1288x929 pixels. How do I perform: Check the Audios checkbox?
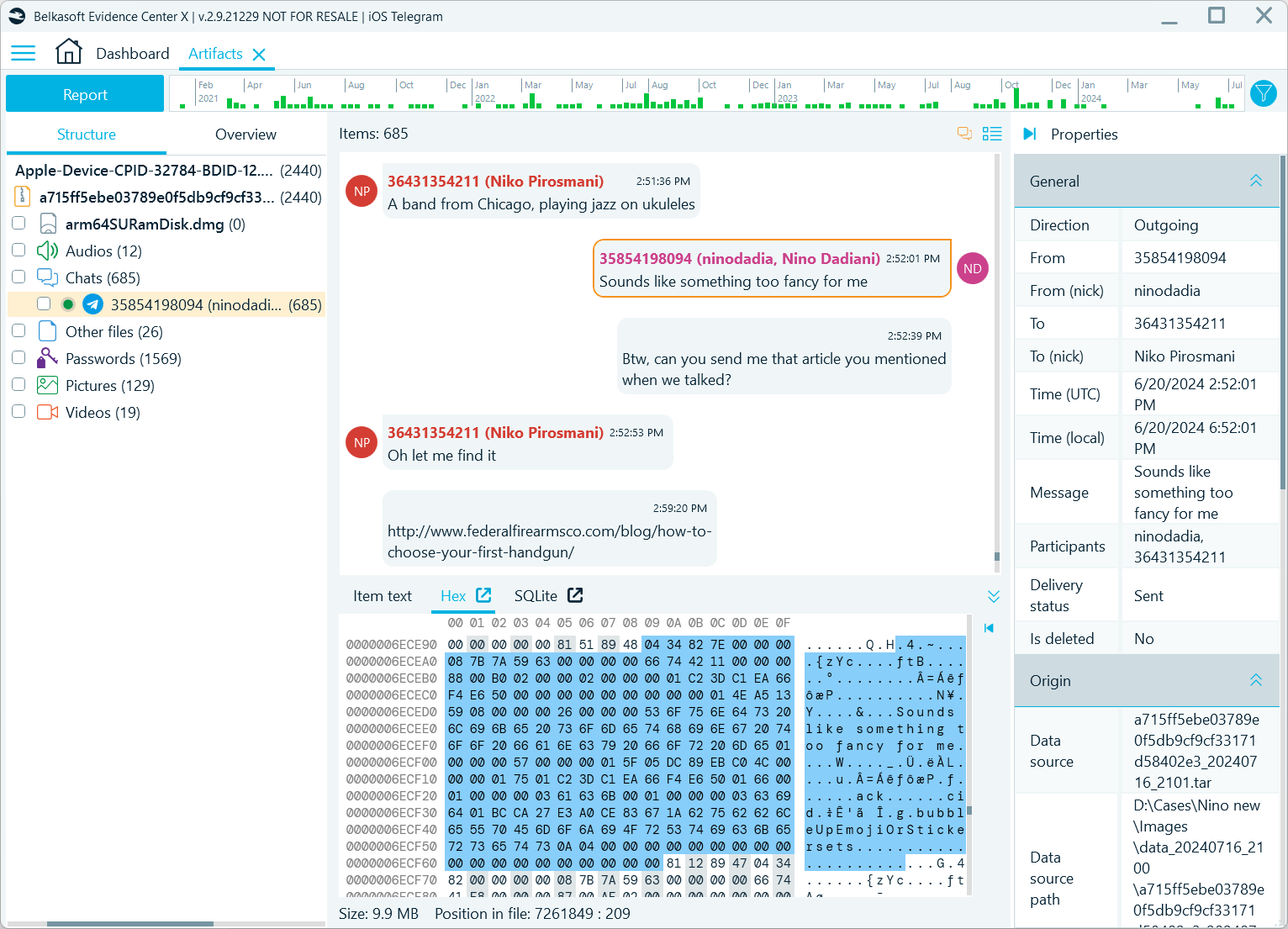tap(18, 251)
